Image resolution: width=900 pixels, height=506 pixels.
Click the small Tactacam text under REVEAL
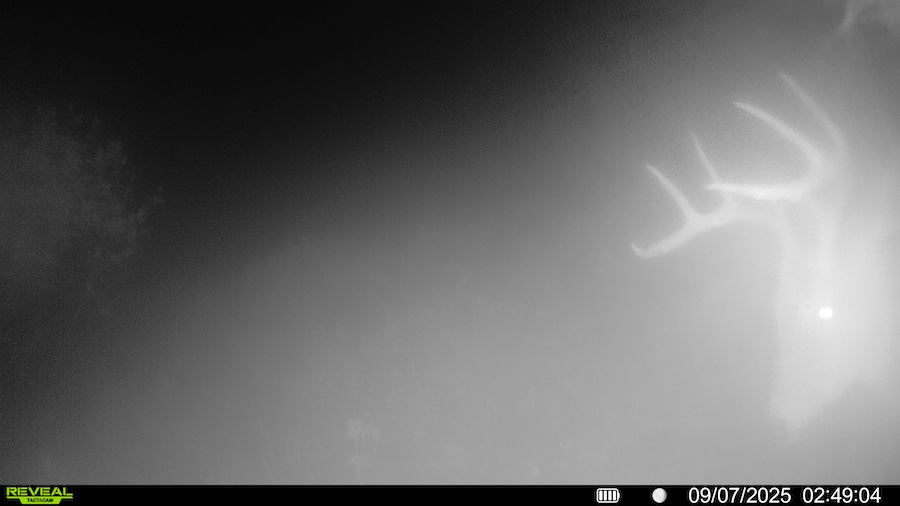(39, 500)
